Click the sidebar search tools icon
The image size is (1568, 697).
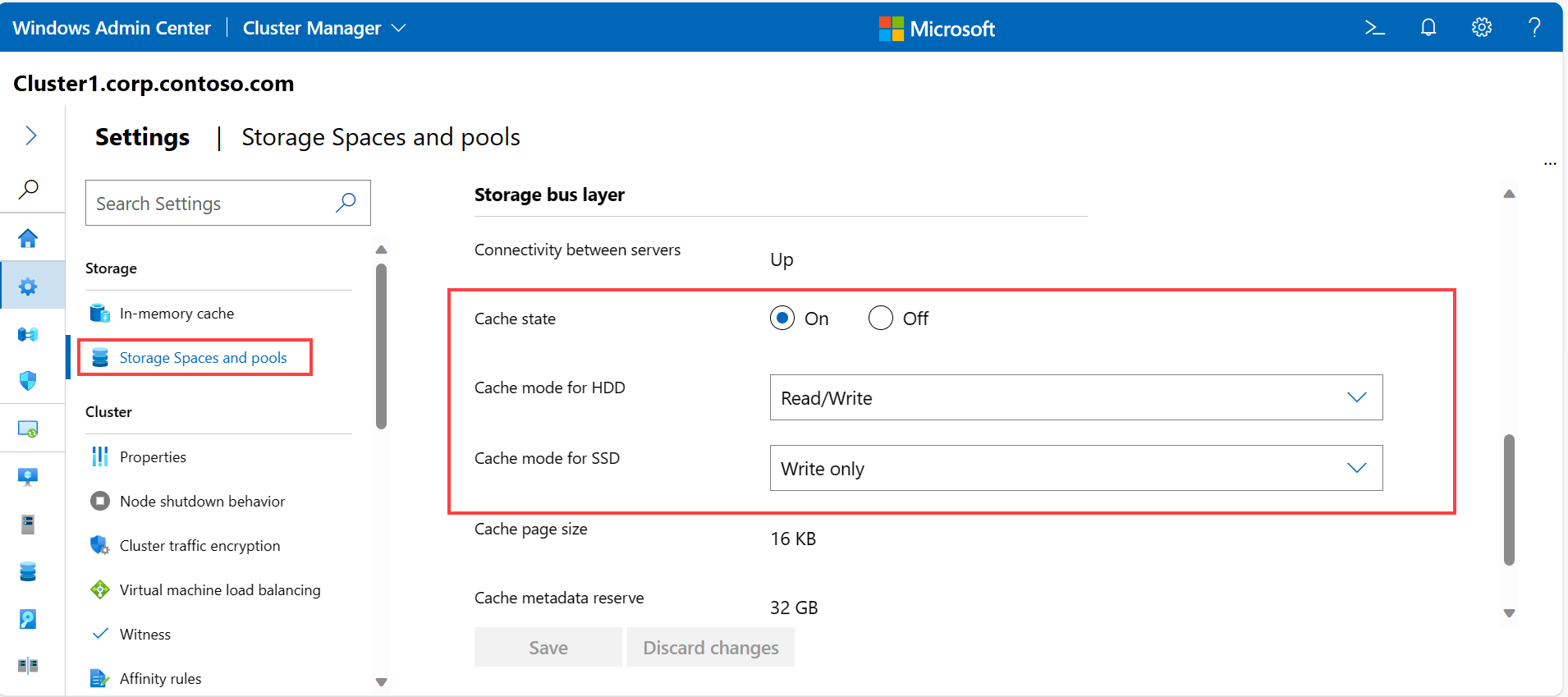(28, 189)
